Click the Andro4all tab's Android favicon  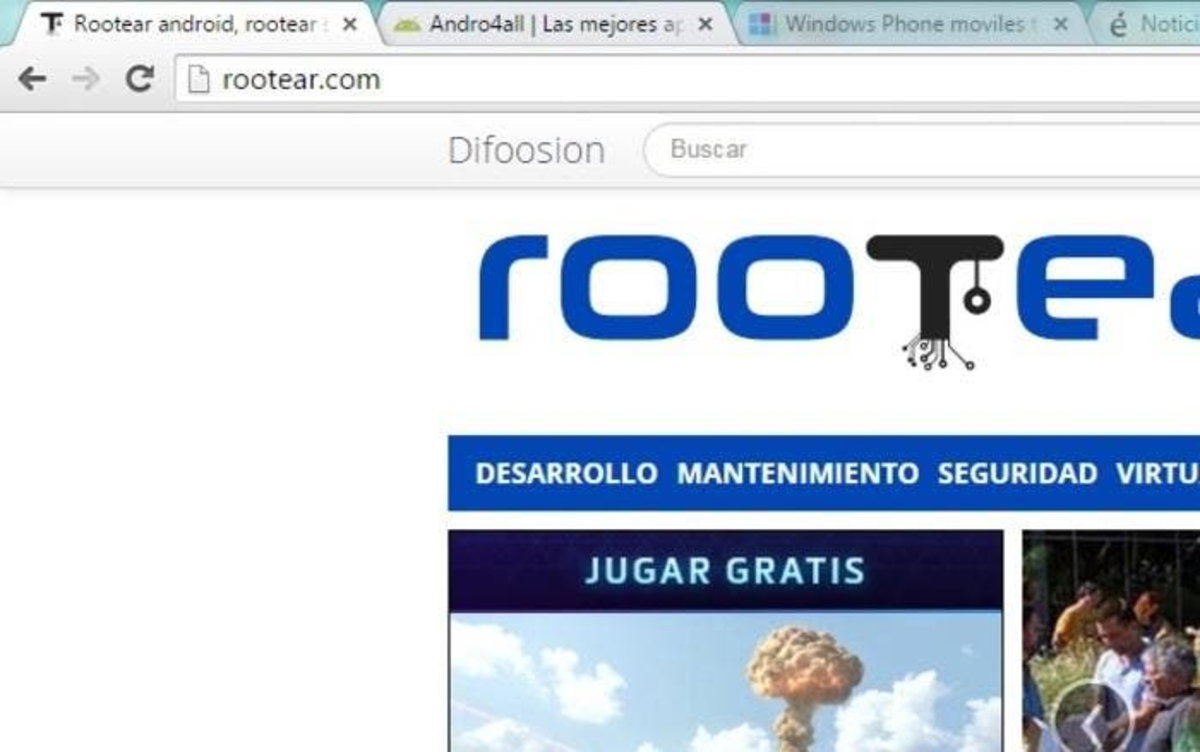tap(407, 25)
